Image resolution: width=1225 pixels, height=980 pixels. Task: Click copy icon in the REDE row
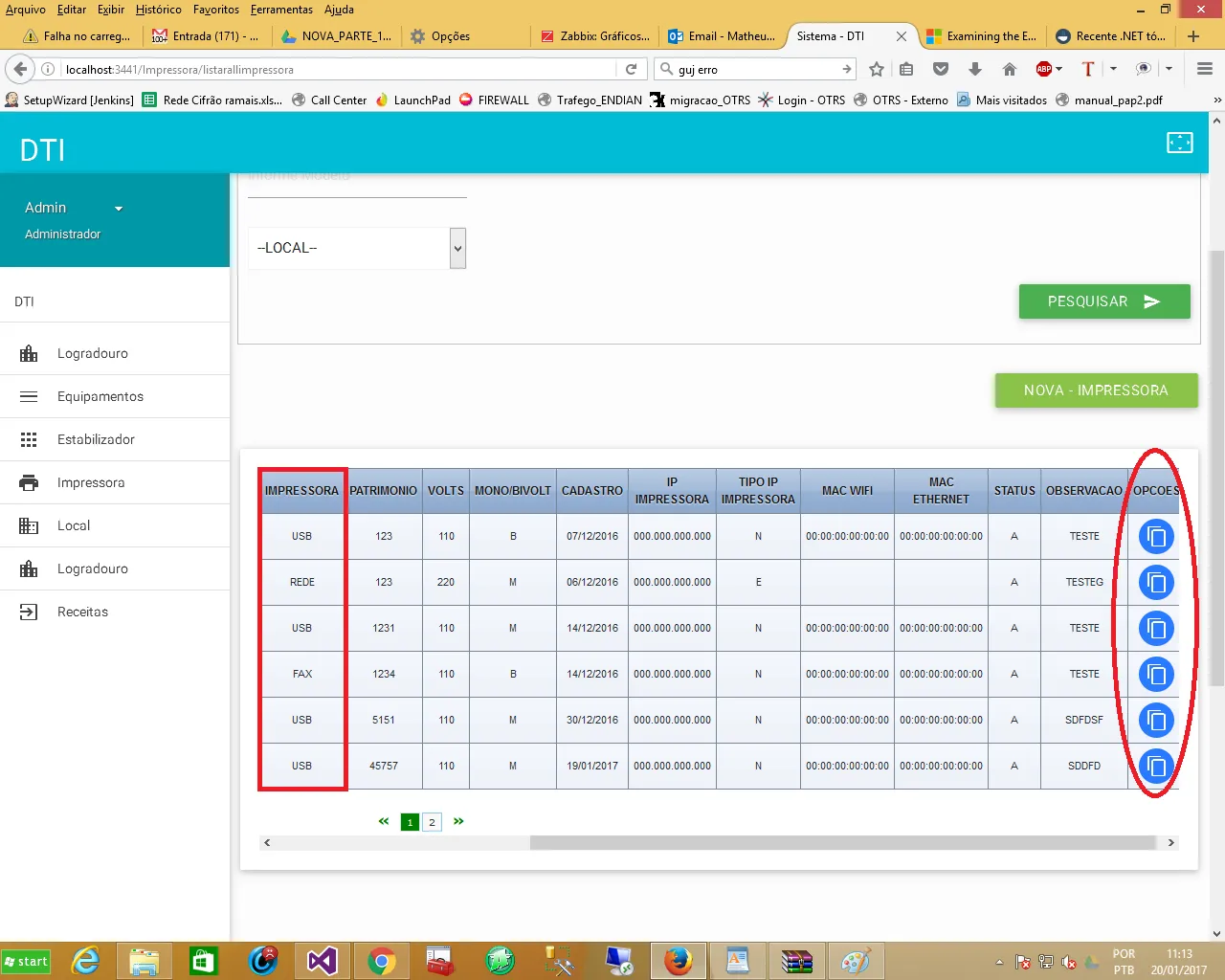click(x=1156, y=583)
